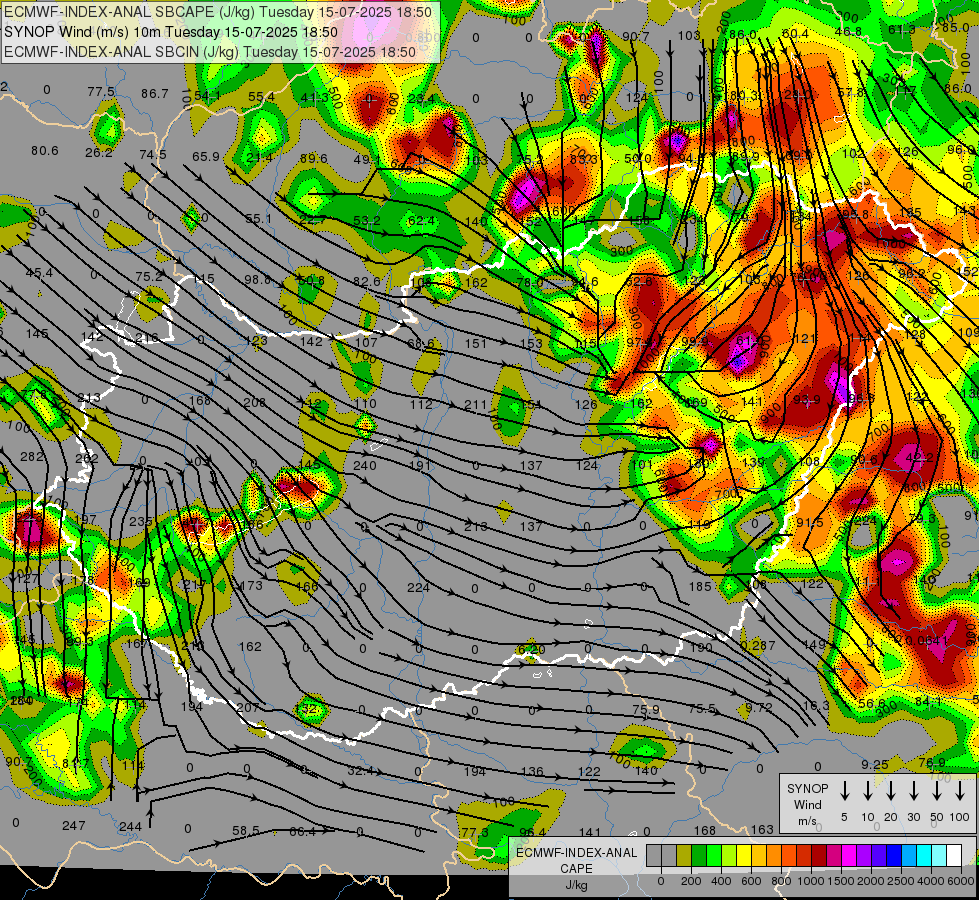Click the wind arrow above 10 in SYNOP legend

coord(868,790)
